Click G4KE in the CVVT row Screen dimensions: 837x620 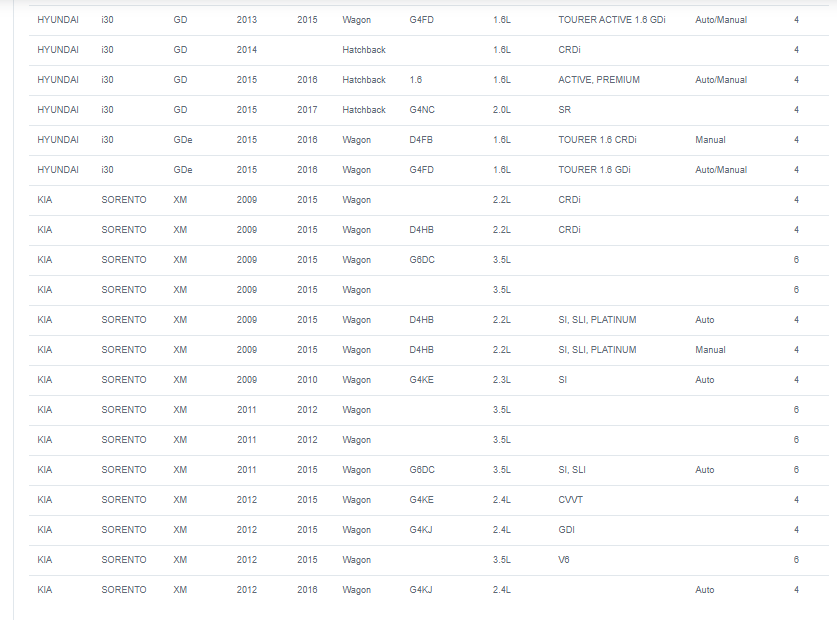(x=422, y=499)
